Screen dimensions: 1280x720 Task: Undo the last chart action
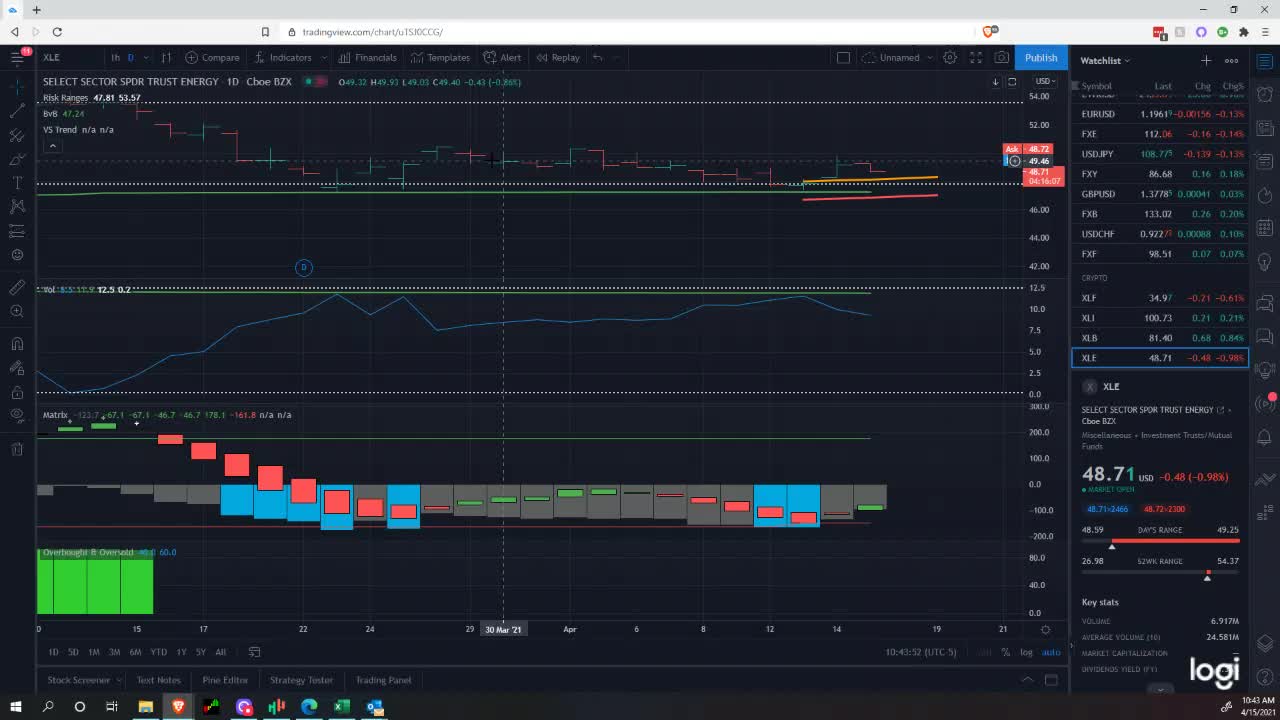pos(598,57)
